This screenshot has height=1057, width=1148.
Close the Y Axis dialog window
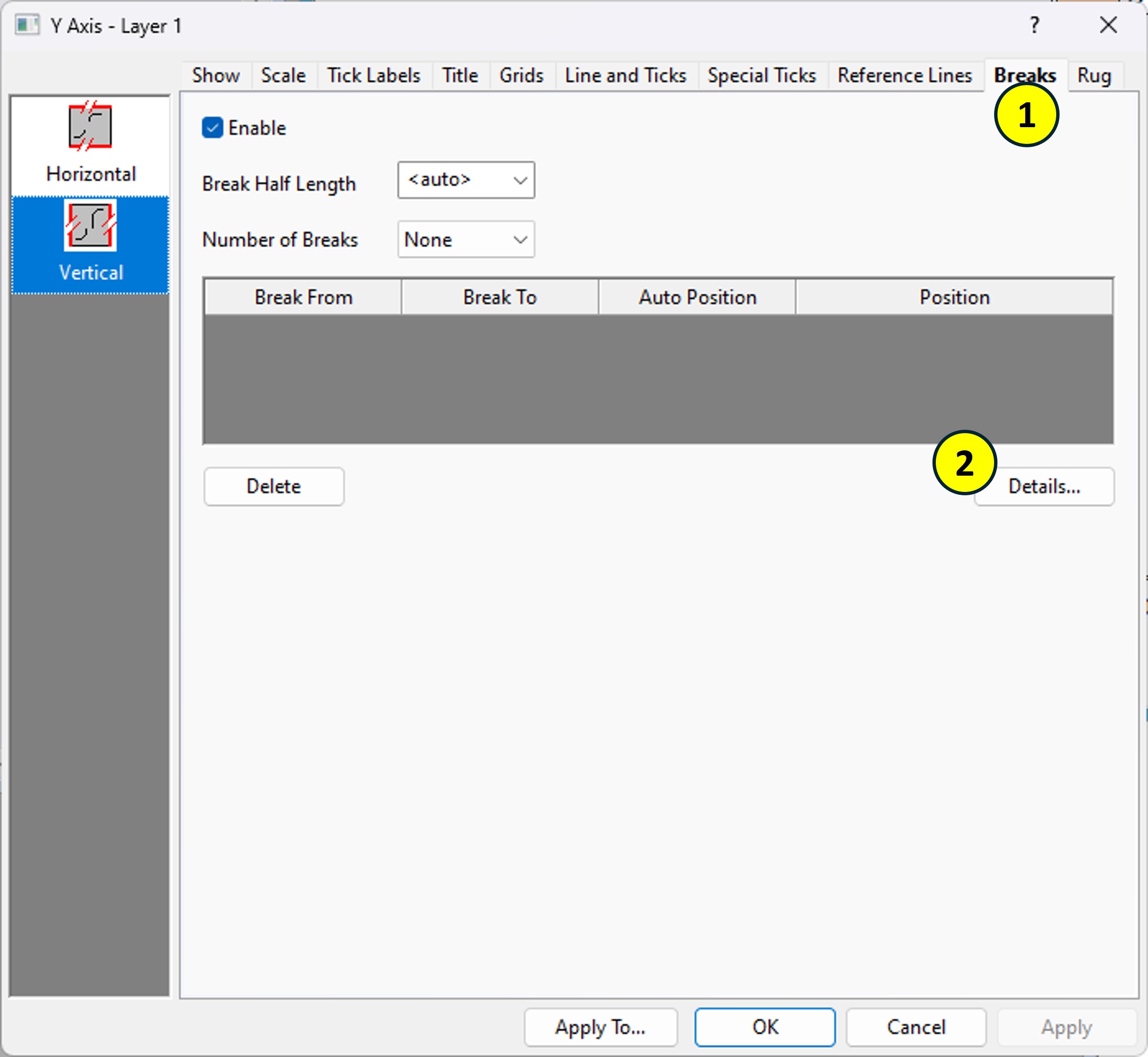[1108, 25]
